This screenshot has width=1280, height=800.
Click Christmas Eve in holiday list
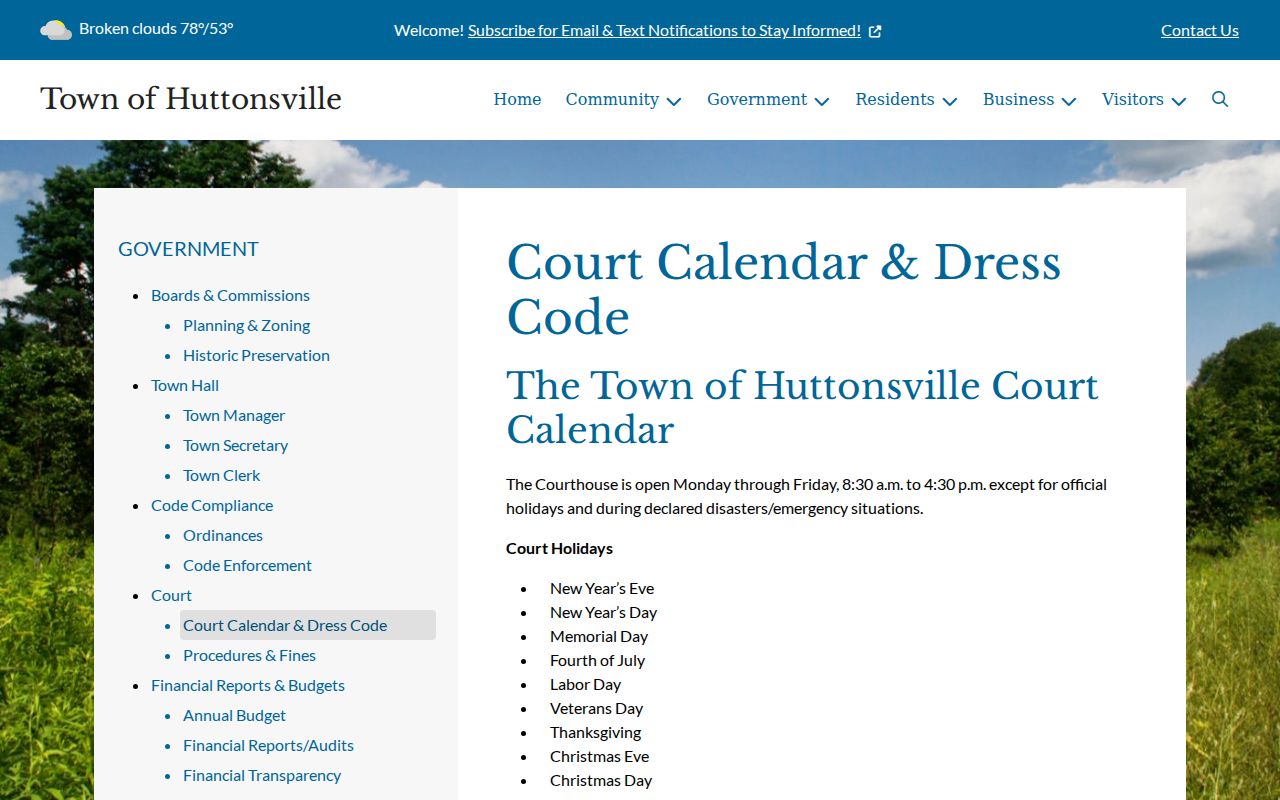(599, 756)
